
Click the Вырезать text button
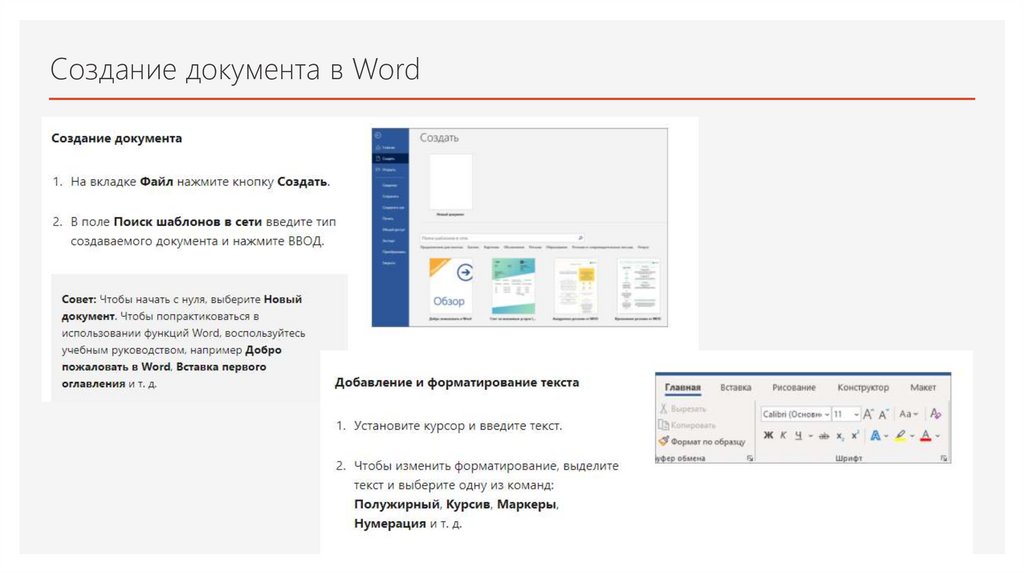pyautogui.click(x=688, y=409)
